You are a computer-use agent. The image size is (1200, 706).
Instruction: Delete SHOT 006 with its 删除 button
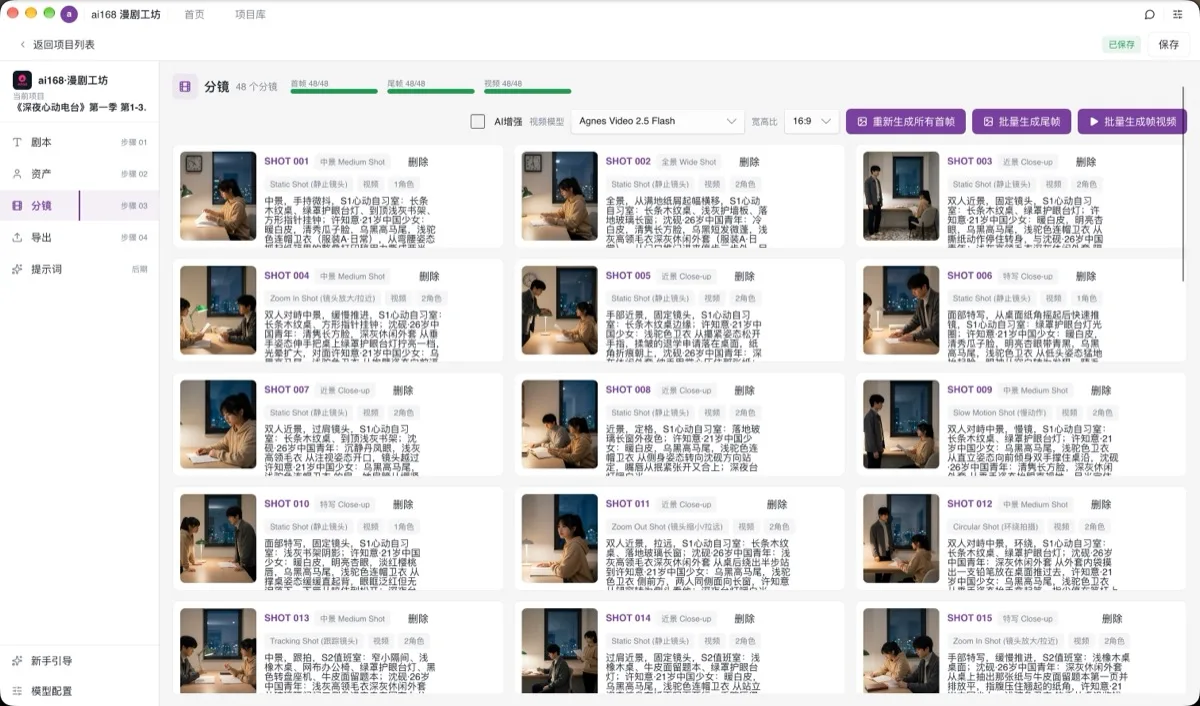(x=1085, y=276)
